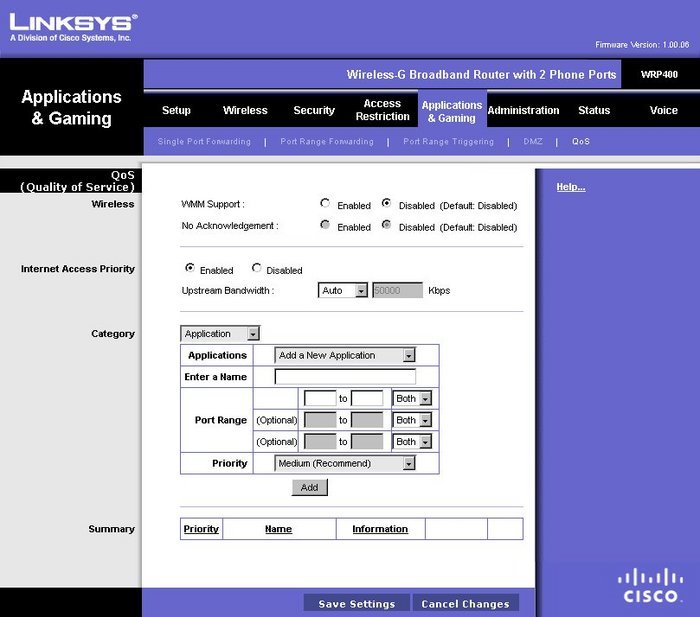
Task: Click the WRP400 model label
Action: pyautogui.click(x=659, y=75)
